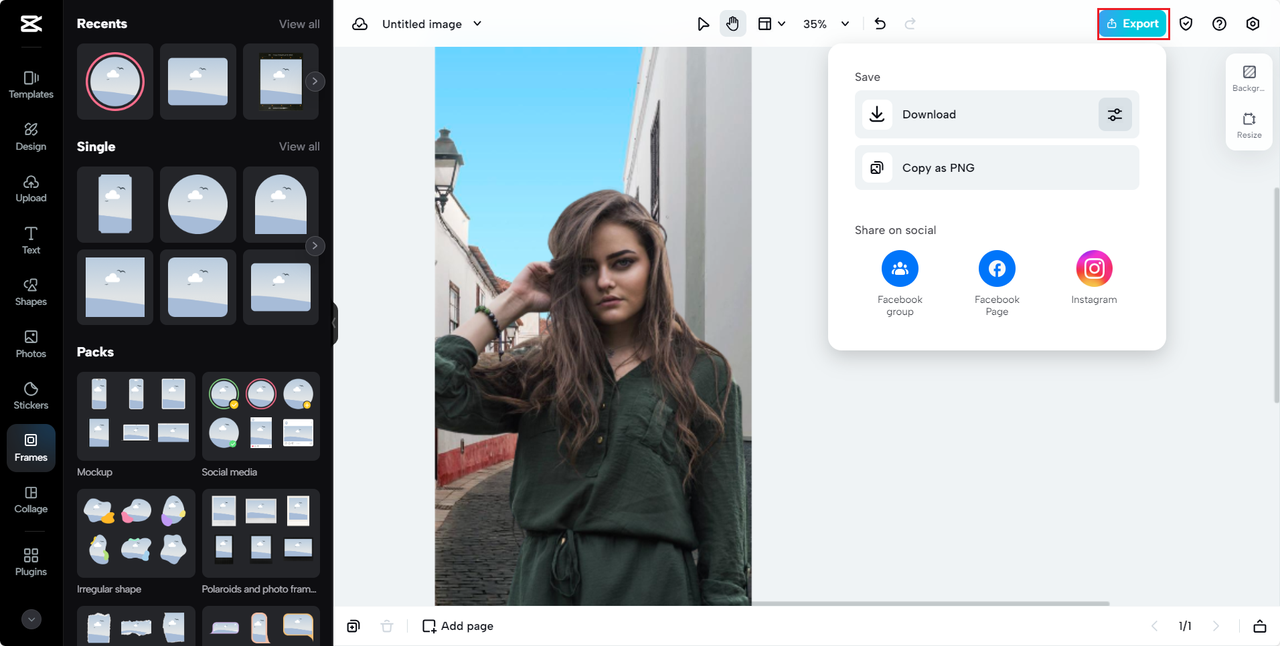Click the Export button
The width and height of the screenshot is (1280, 646).
[1133, 24]
